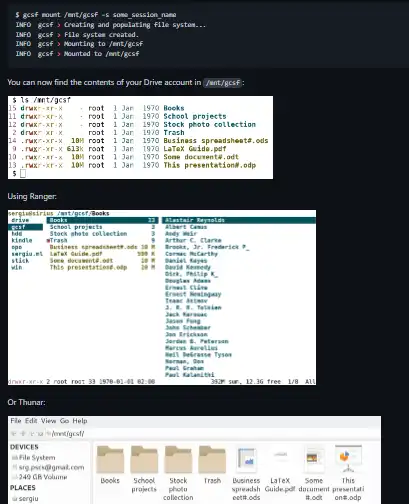Click the forward arrow in Thunar's toolbar
This screenshot has height=504, width=409.
(23, 434)
